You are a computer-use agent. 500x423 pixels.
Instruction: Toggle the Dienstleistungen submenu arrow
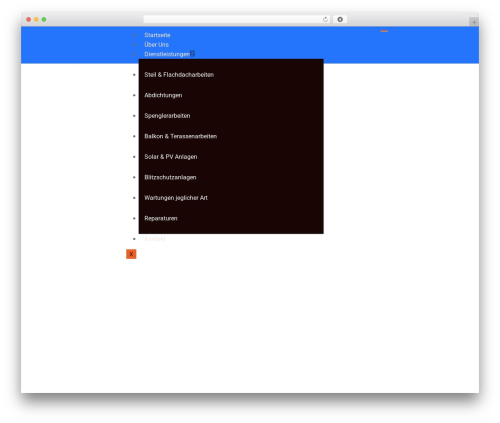(192, 54)
